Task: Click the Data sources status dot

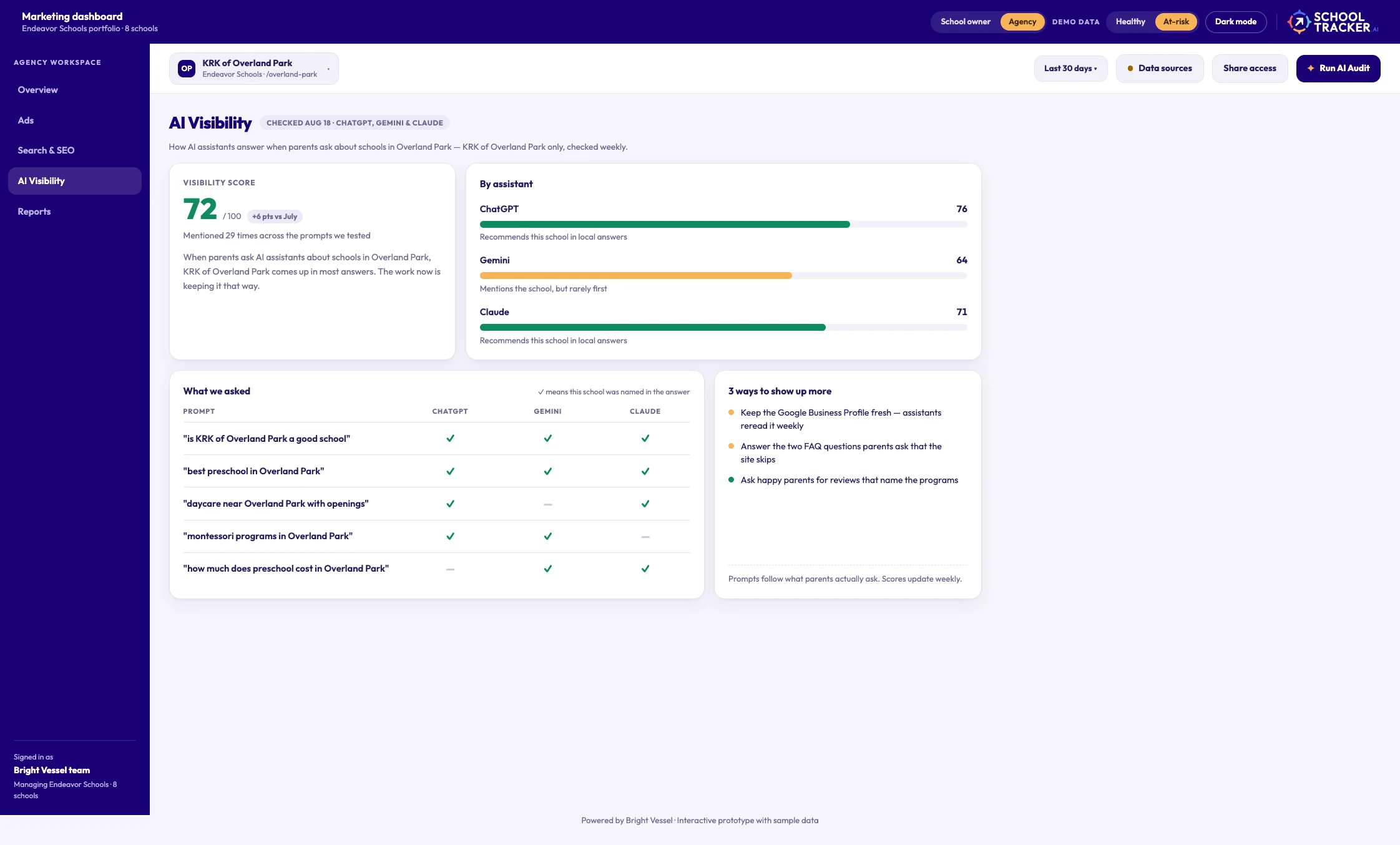Action: tap(1130, 69)
